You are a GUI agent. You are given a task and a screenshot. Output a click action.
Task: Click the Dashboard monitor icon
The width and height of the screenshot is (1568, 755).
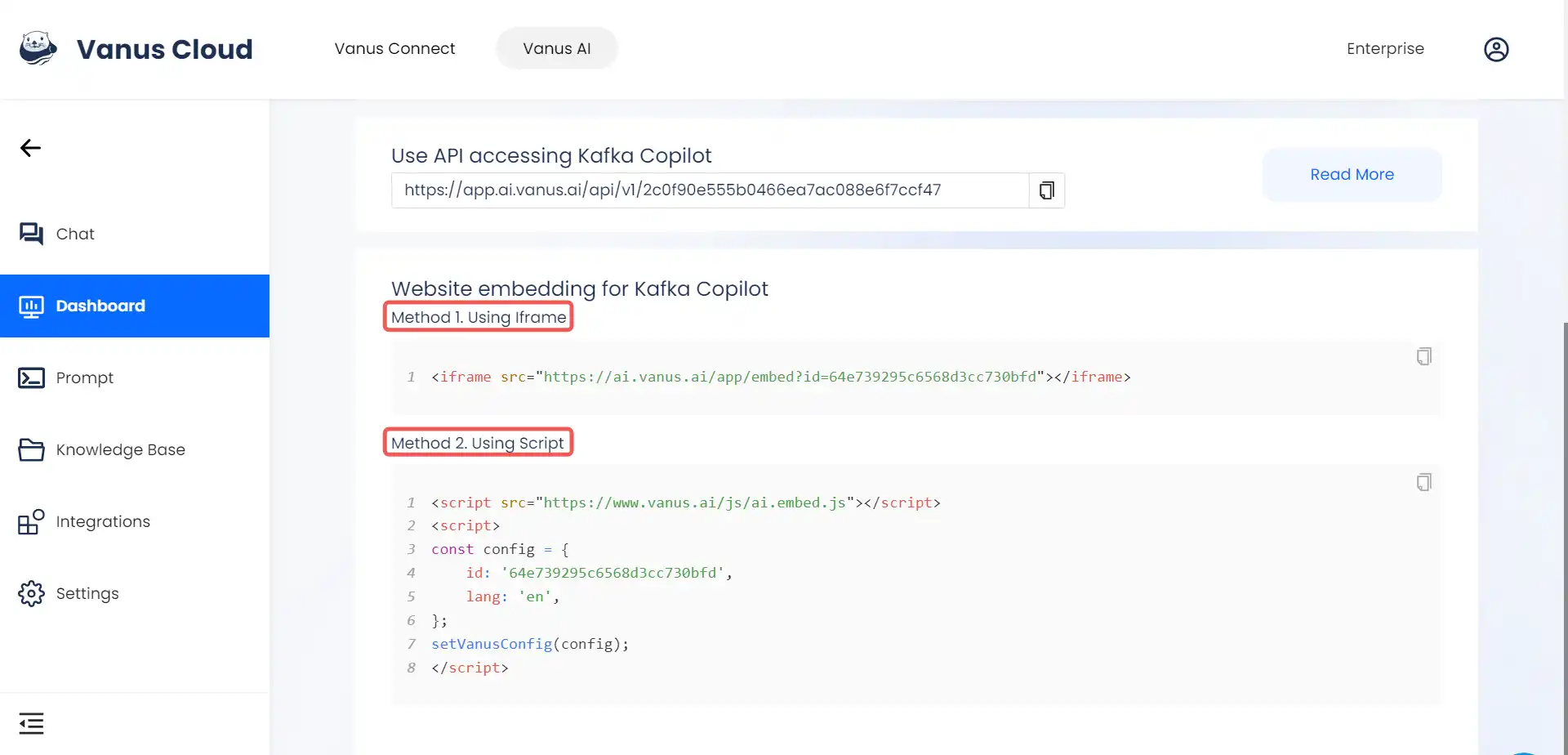[31, 306]
